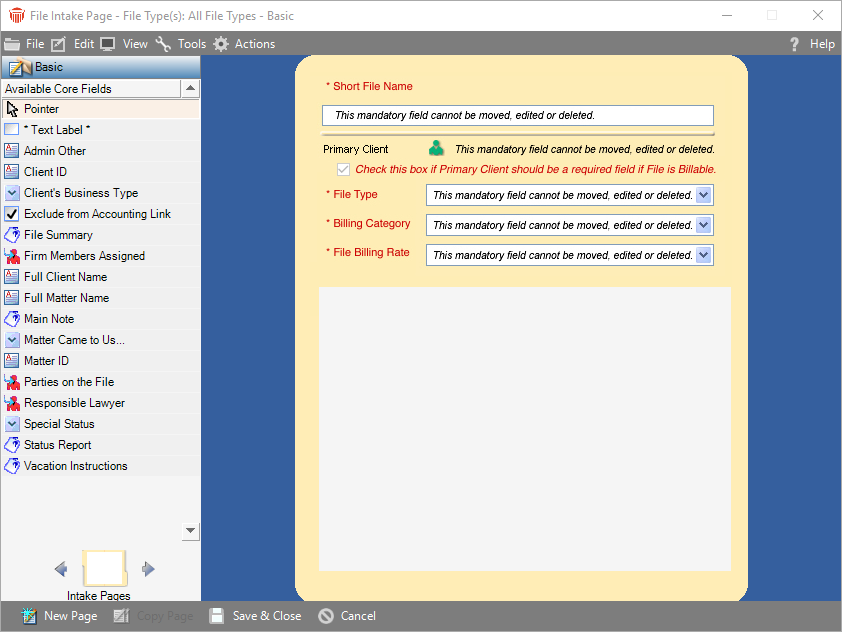Click the Matter ID field icon

[12, 361]
